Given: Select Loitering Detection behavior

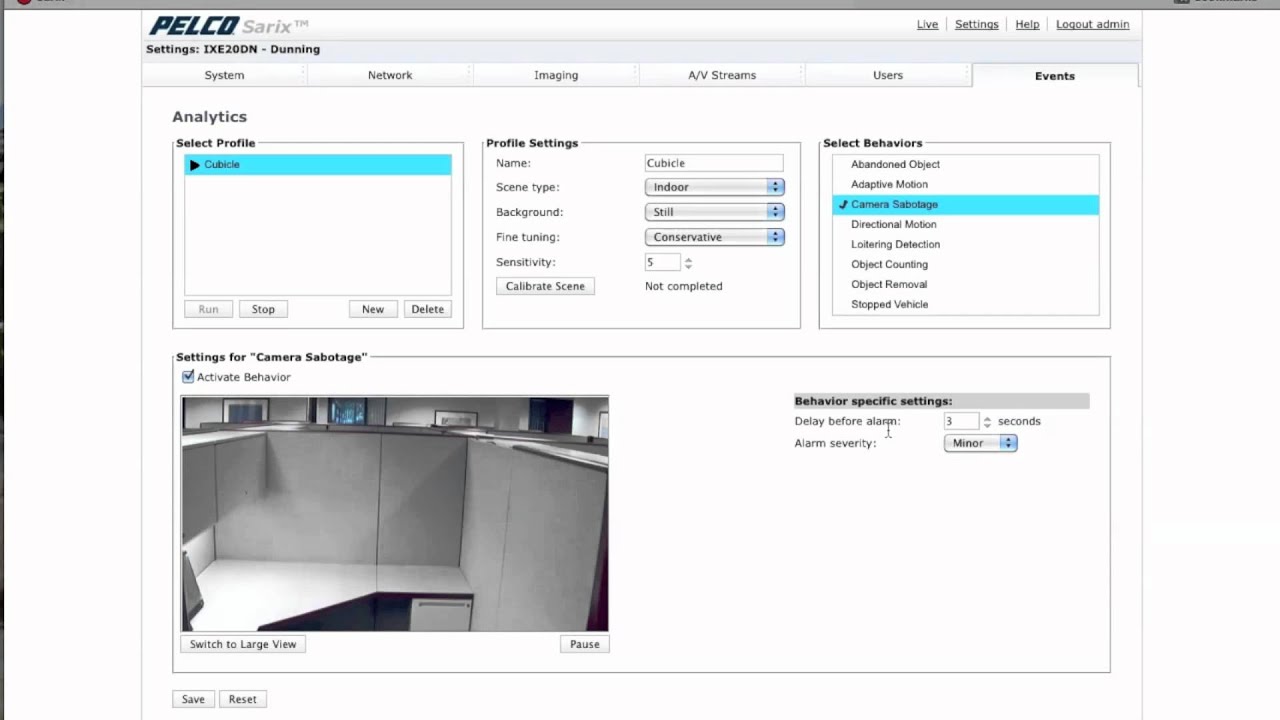Looking at the screenshot, I should (966, 244).
